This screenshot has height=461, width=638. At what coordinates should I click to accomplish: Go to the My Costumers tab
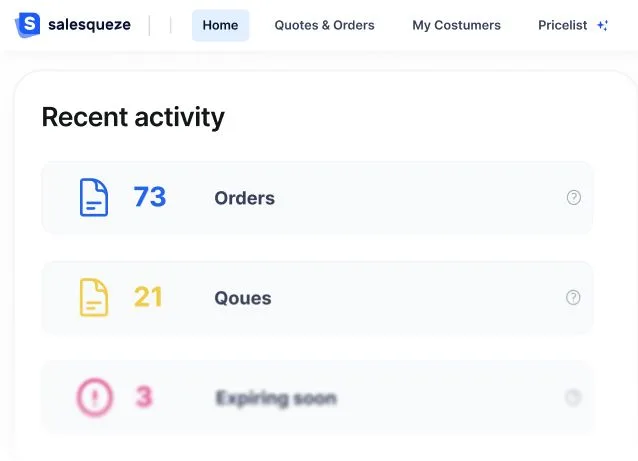tap(456, 25)
